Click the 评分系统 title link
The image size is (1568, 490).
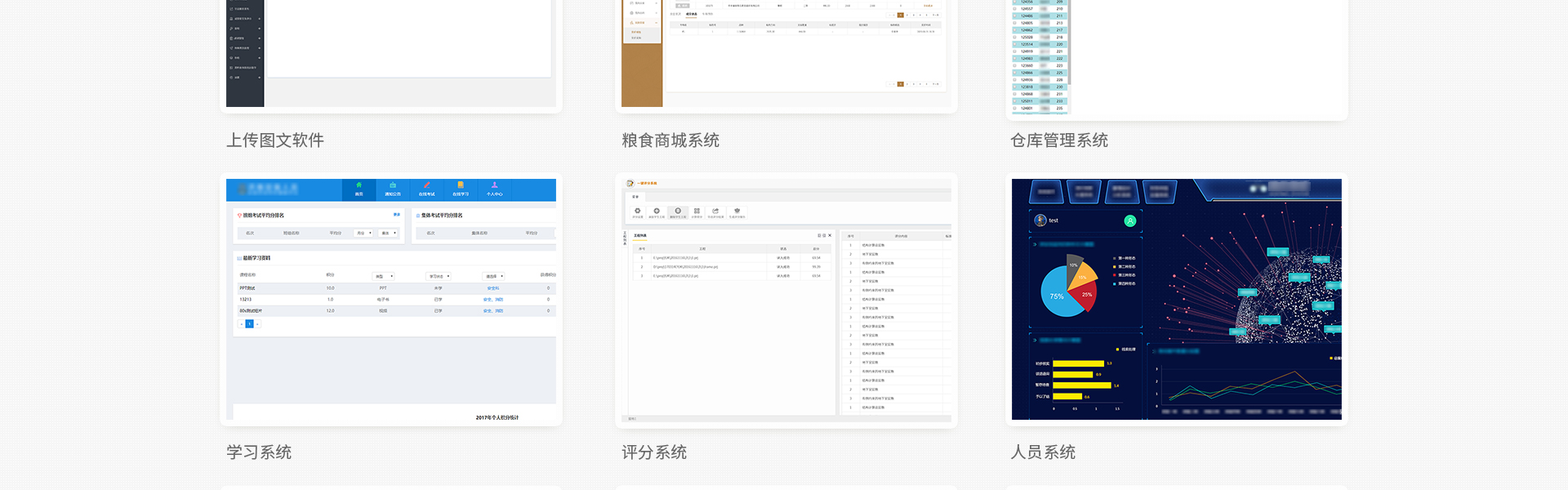[x=654, y=452]
